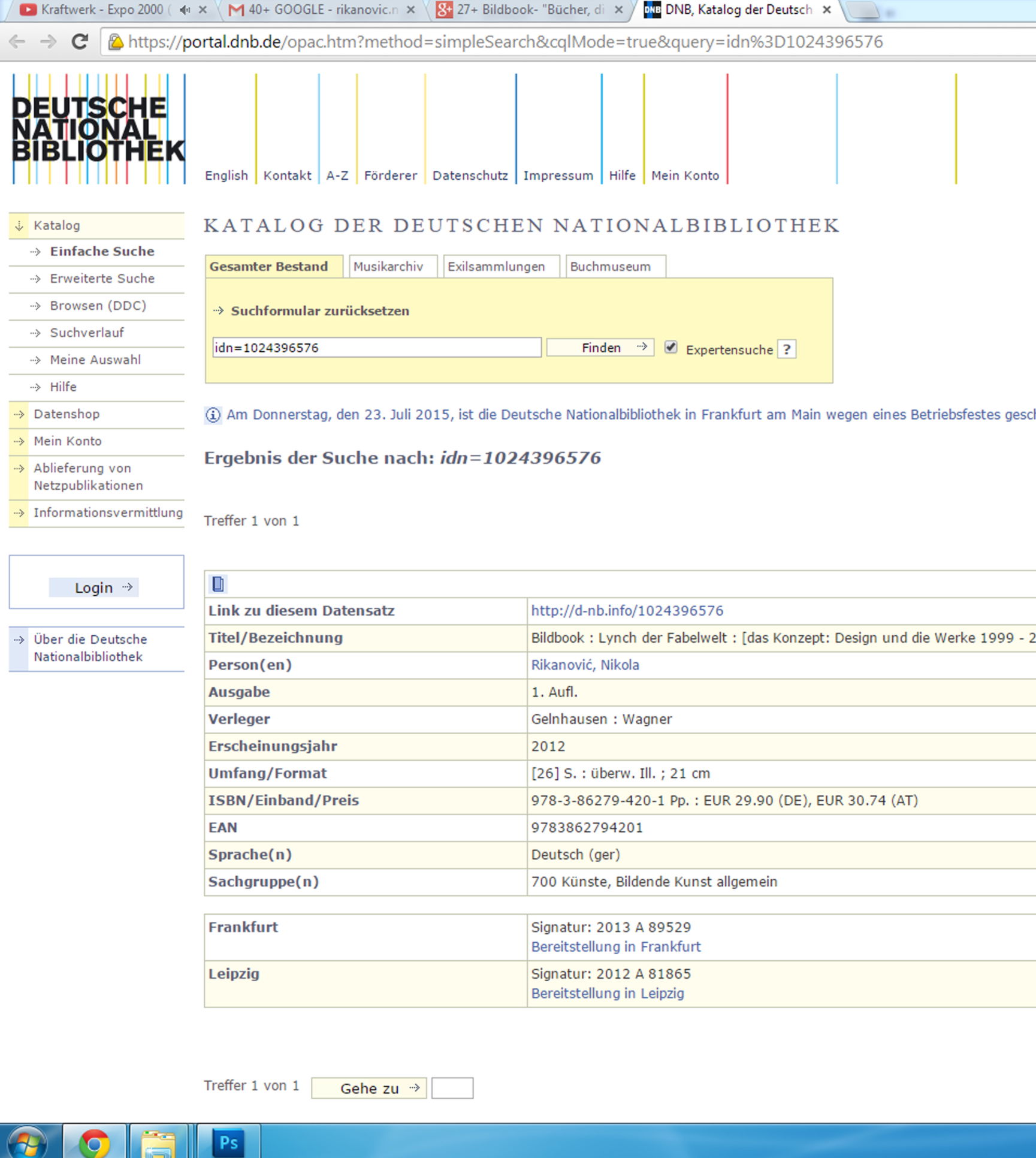The height and width of the screenshot is (1158, 1036).
Task: Mute the Kraftwerk tab via speaker icon
Action: coord(185,10)
